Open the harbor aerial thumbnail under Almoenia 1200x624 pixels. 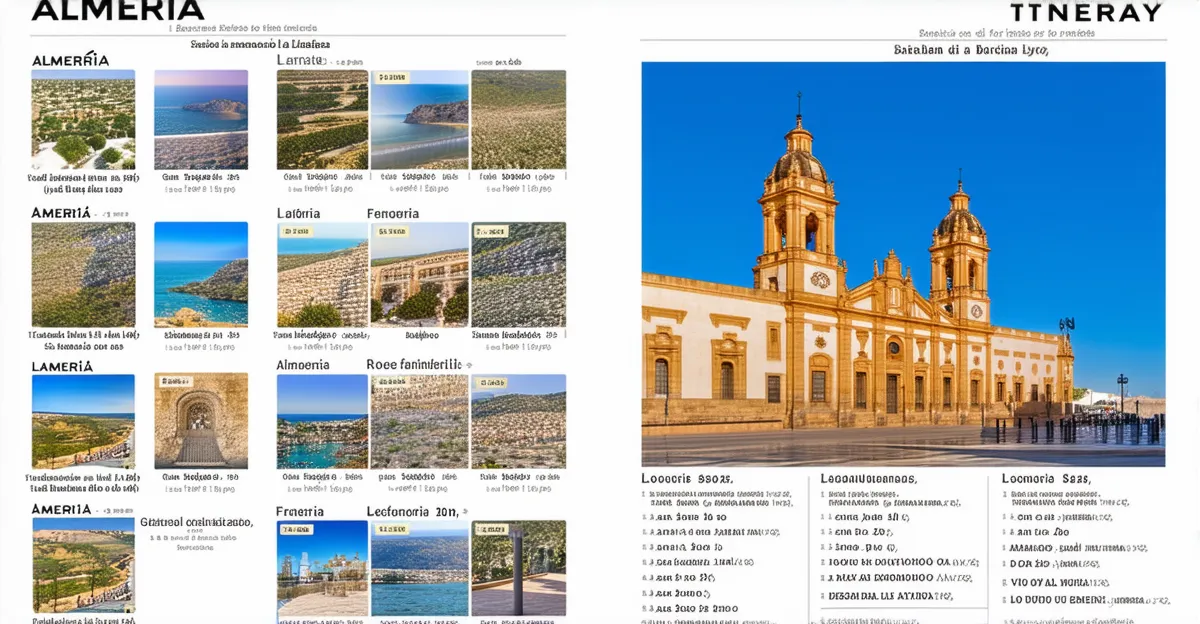[x=322, y=421]
